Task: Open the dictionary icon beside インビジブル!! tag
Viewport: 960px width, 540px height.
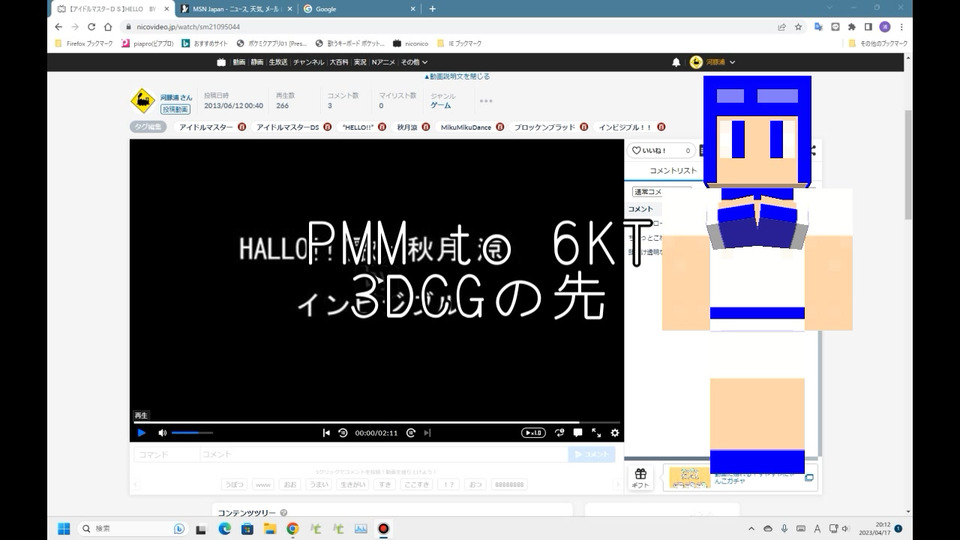Action: coord(661,127)
